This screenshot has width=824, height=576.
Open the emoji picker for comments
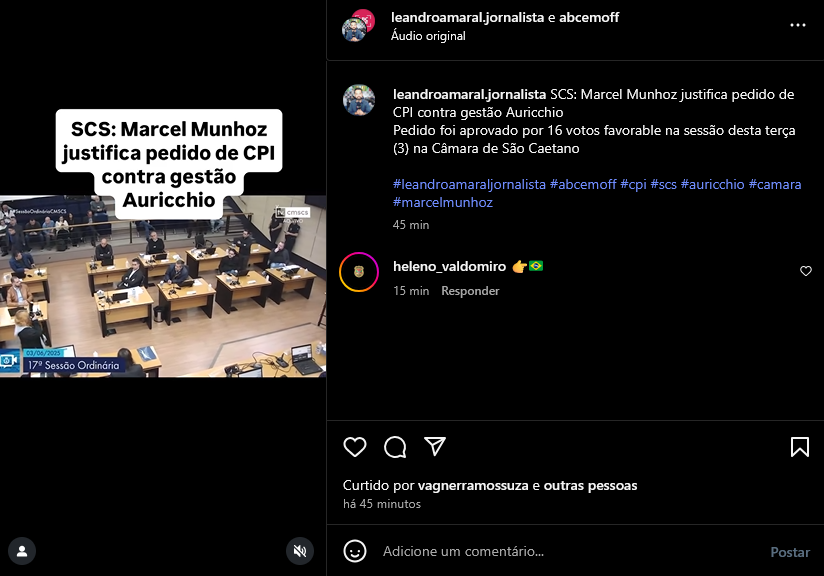[355, 551]
